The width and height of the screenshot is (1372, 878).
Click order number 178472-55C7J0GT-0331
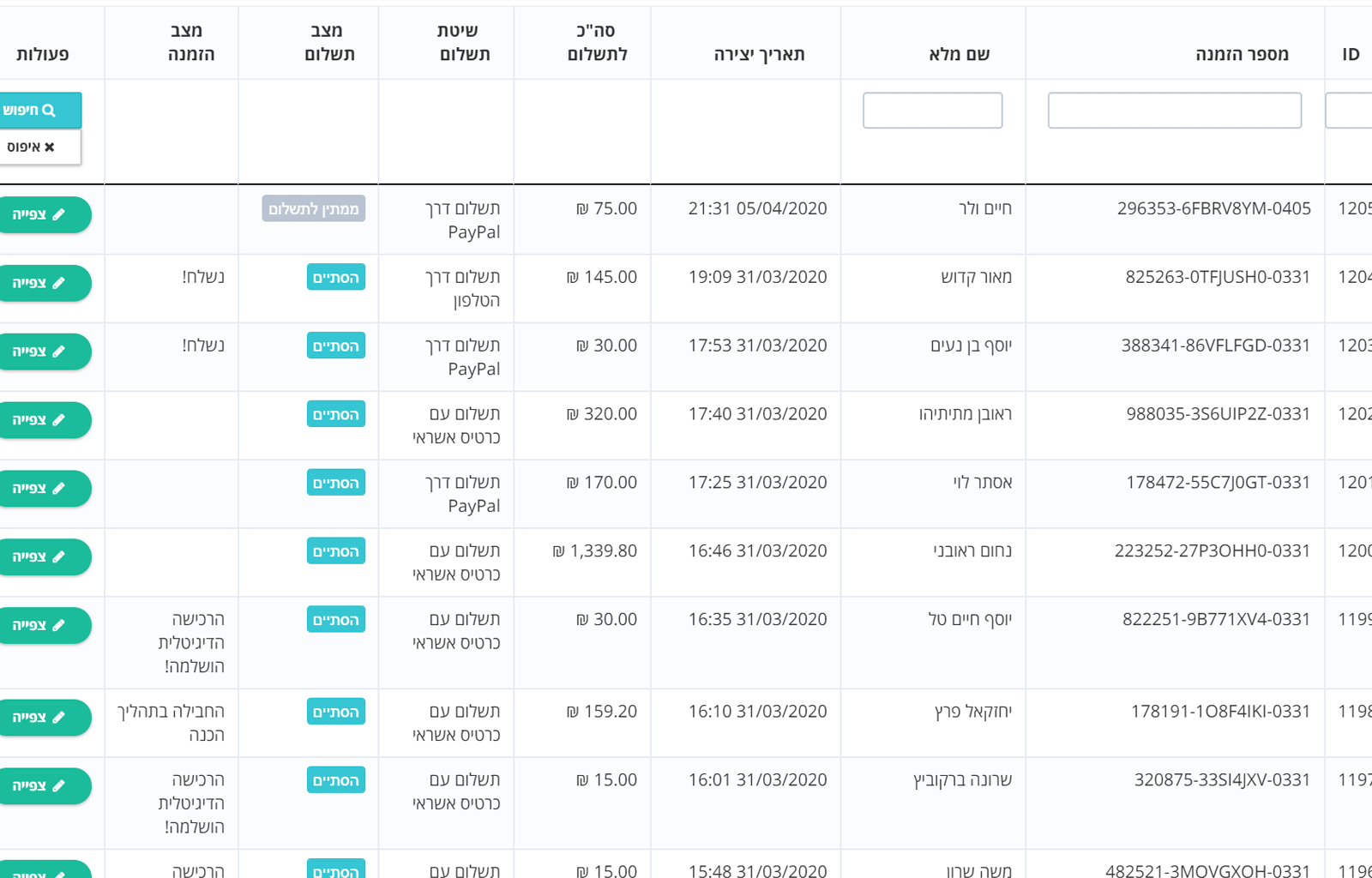(x=1219, y=483)
